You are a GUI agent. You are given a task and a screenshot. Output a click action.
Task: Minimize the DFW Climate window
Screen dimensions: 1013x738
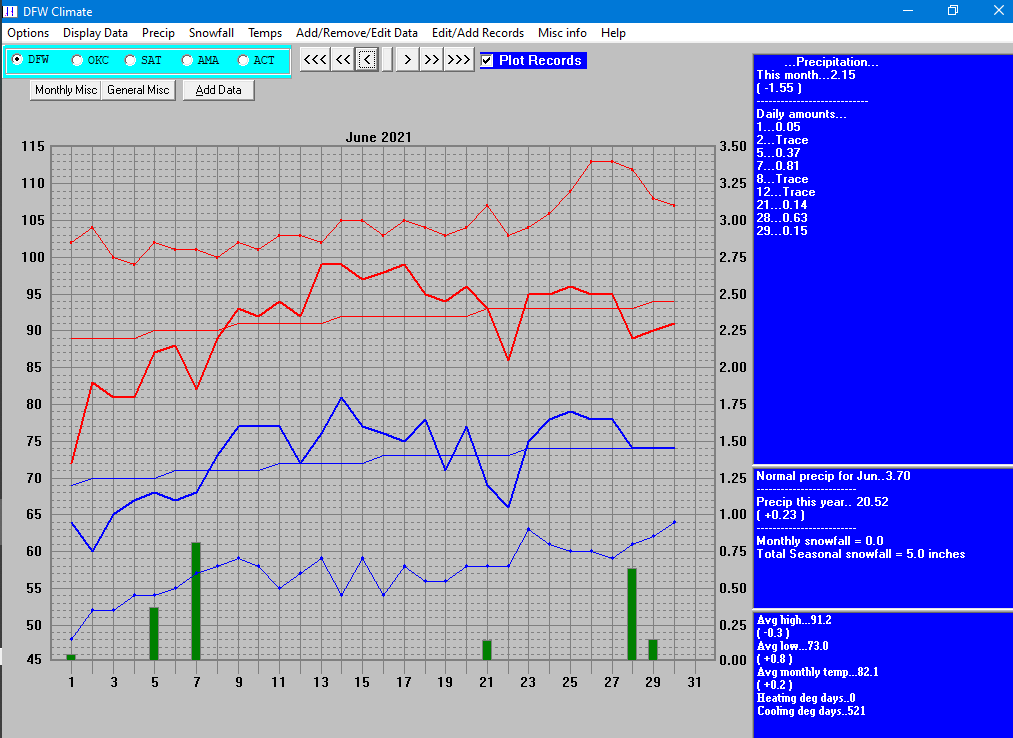[x=908, y=11]
